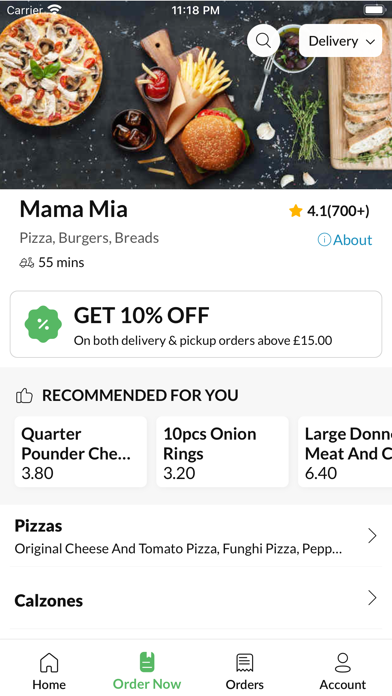Select Quarter Pounder Cheese card
392x696 pixels.
click(81, 452)
